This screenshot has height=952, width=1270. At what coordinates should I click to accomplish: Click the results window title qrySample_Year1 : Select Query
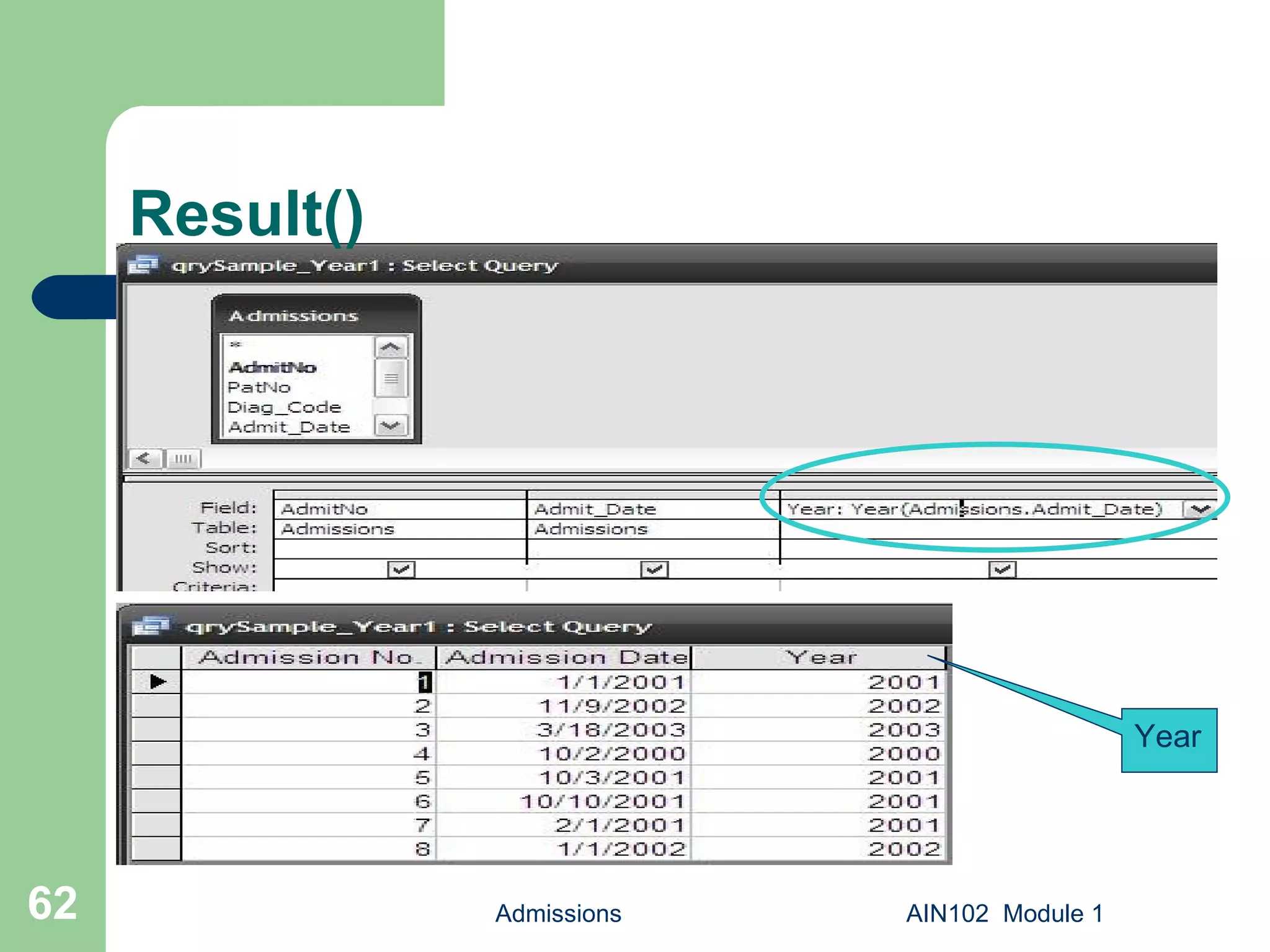(419, 627)
